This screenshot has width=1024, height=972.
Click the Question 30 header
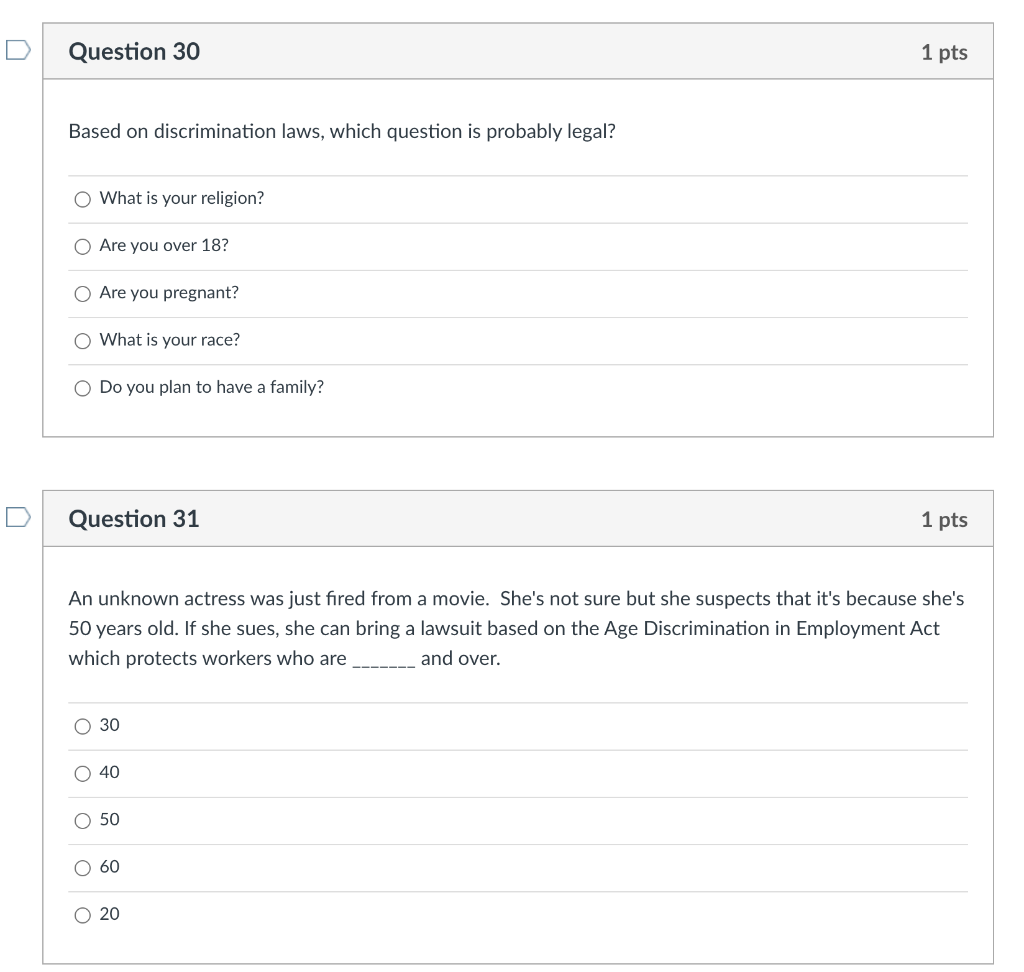(135, 52)
